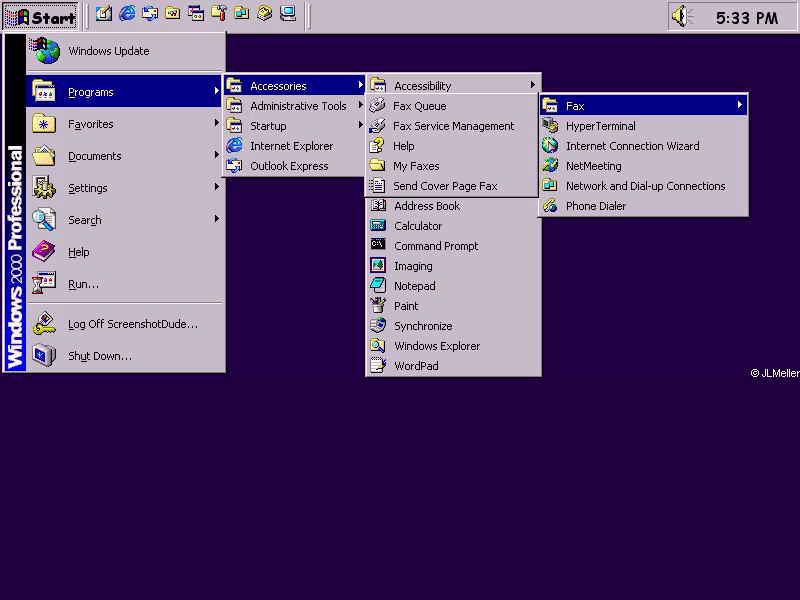Open Internet Explorer in Programs menu

[x=294, y=146]
